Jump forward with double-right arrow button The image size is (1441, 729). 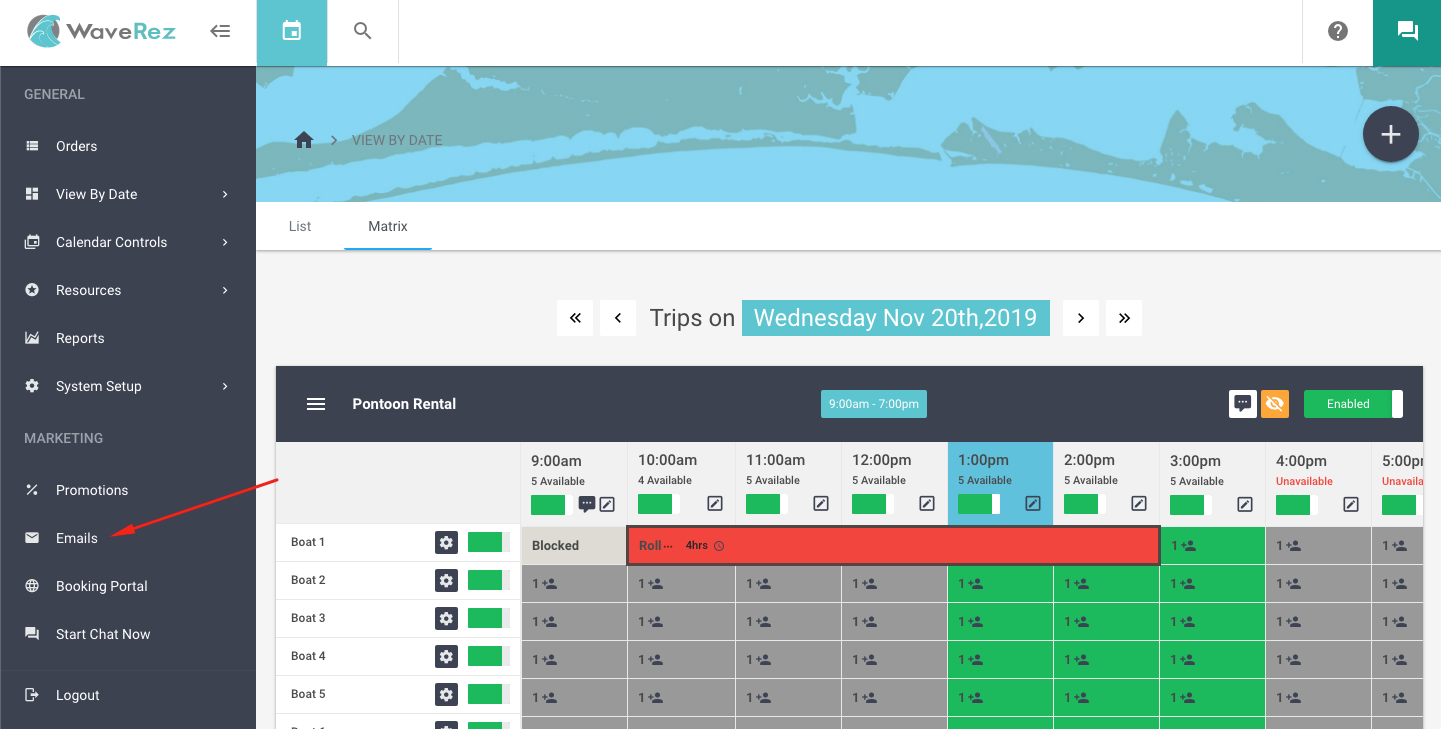point(1124,318)
